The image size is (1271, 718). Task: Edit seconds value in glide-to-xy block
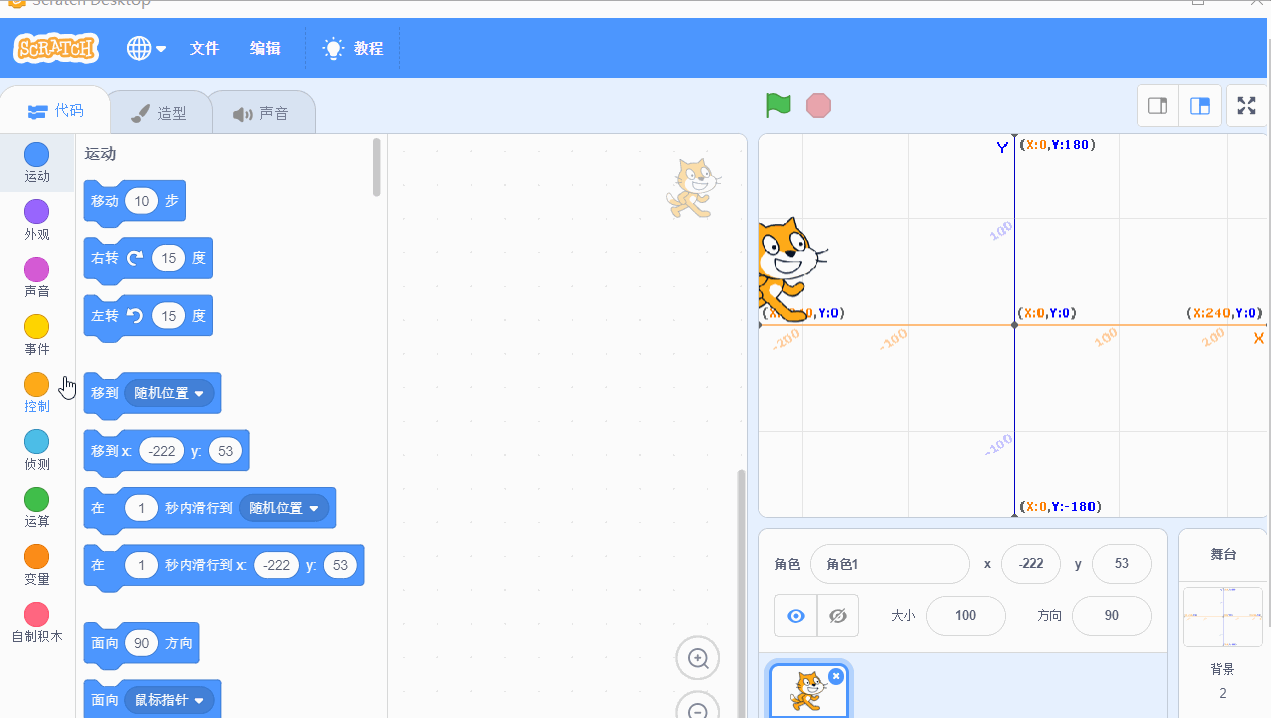click(x=141, y=566)
